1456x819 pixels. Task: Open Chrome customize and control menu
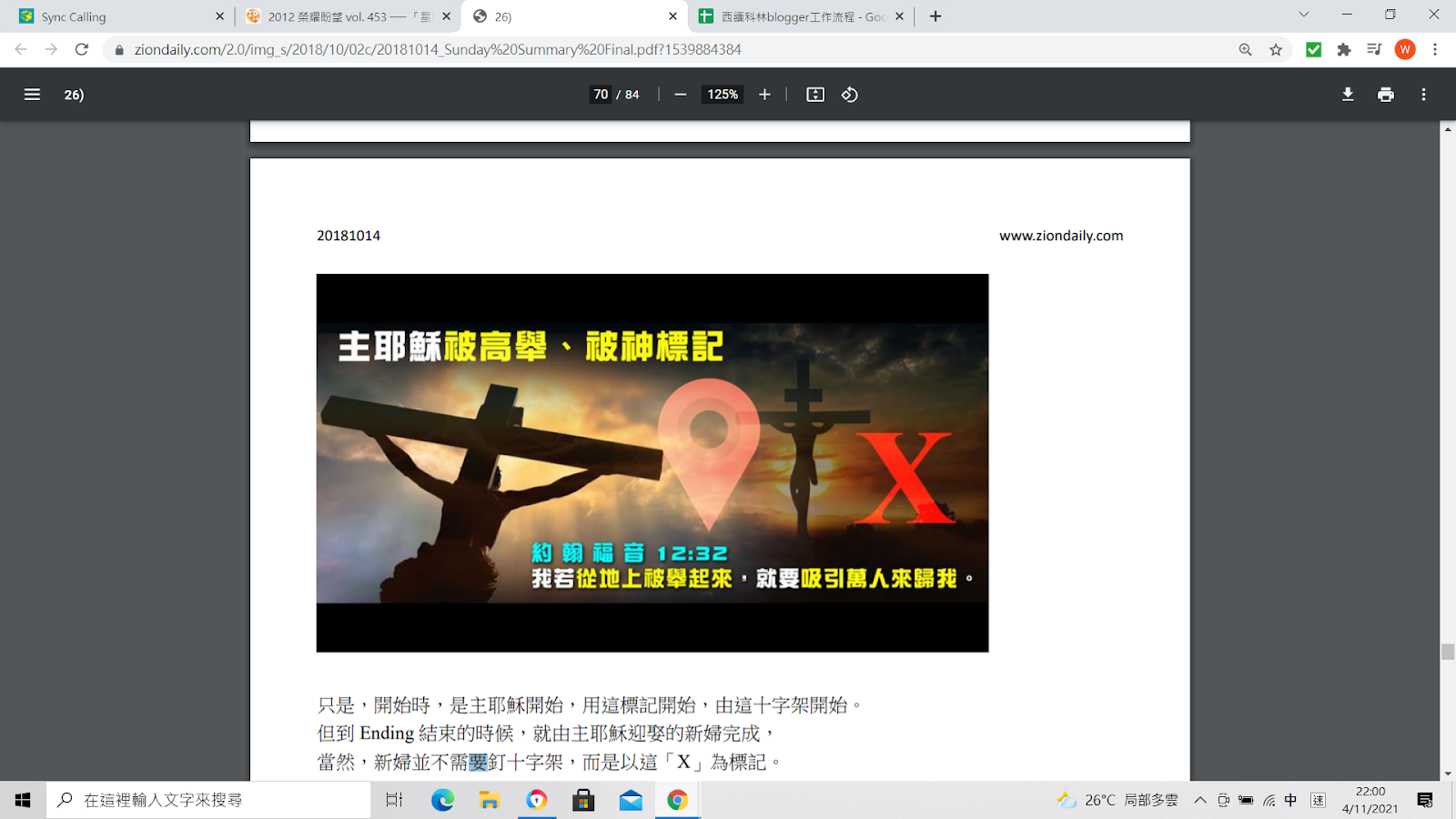[1435, 50]
